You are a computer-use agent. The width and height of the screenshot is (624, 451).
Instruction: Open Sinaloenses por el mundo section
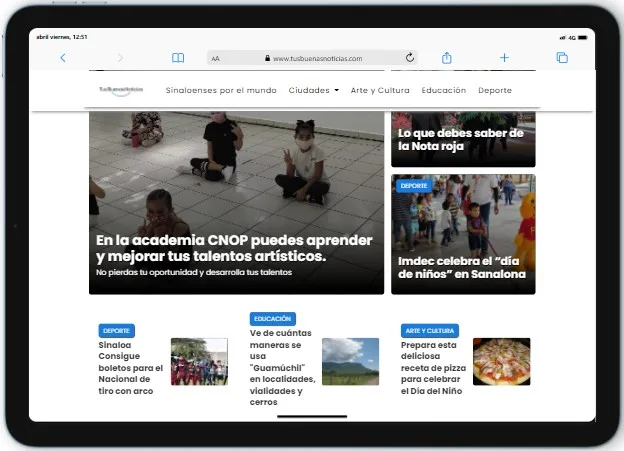click(x=221, y=90)
